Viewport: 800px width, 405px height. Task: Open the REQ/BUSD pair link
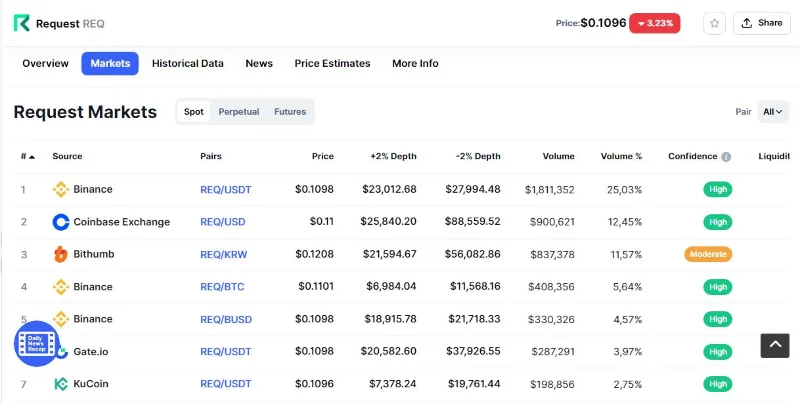point(226,319)
